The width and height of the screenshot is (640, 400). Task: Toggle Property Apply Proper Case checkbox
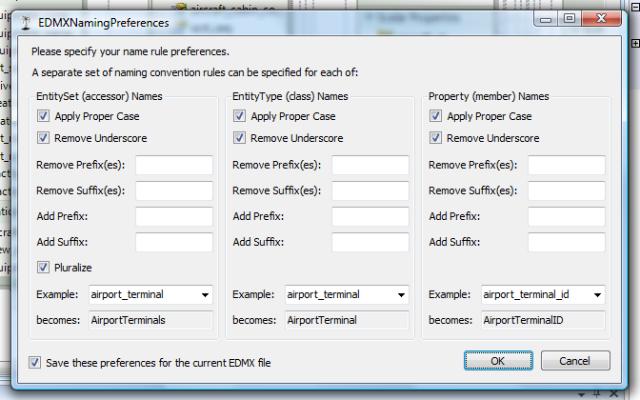tap(436, 116)
